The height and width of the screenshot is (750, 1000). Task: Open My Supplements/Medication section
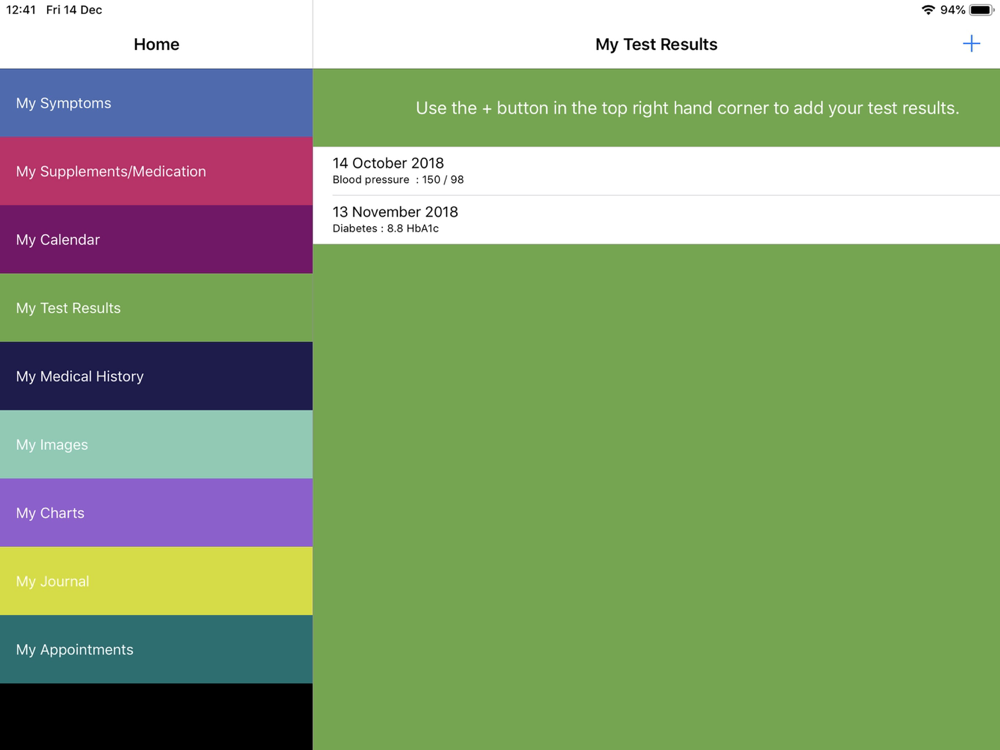click(x=156, y=172)
